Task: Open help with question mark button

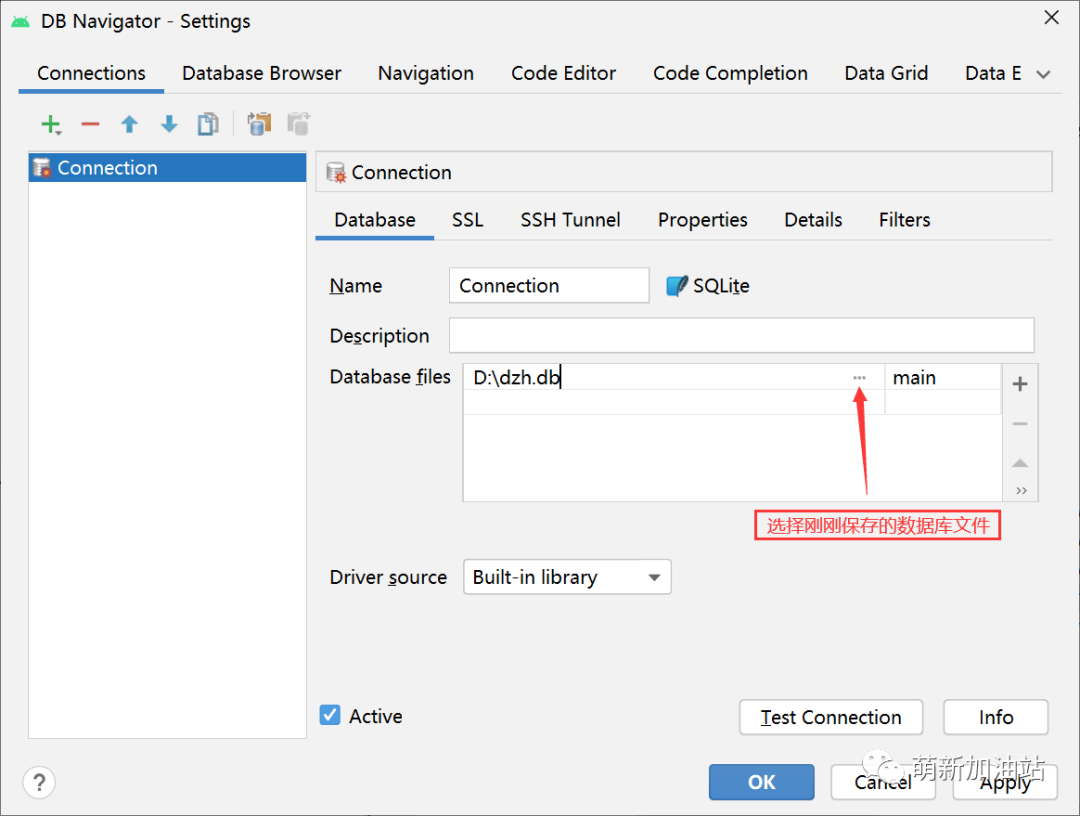Action: (39, 782)
